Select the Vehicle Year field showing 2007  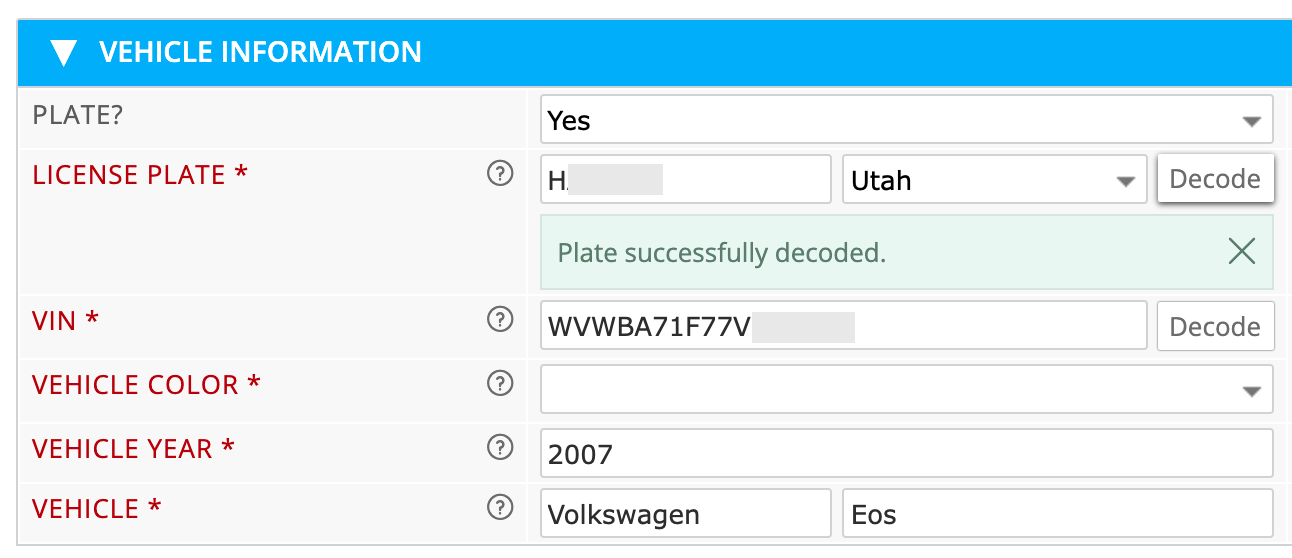click(x=906, y=454)
